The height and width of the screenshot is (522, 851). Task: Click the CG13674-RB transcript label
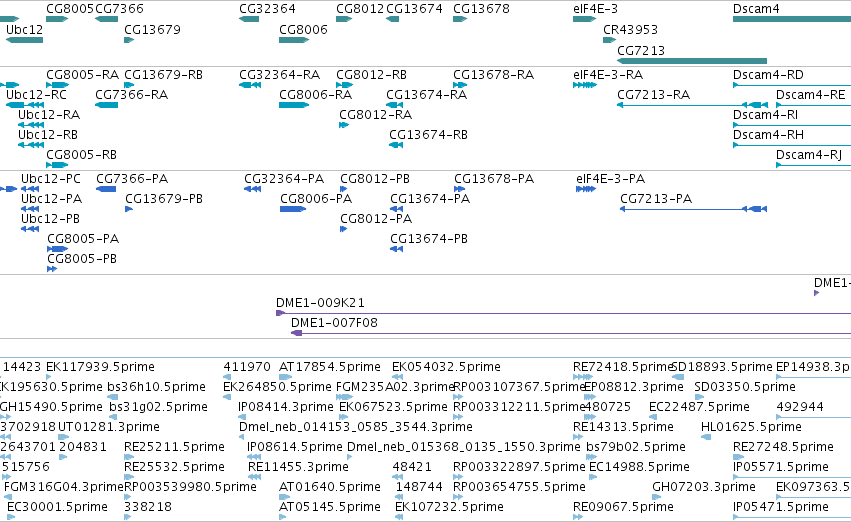pos(428,135)
